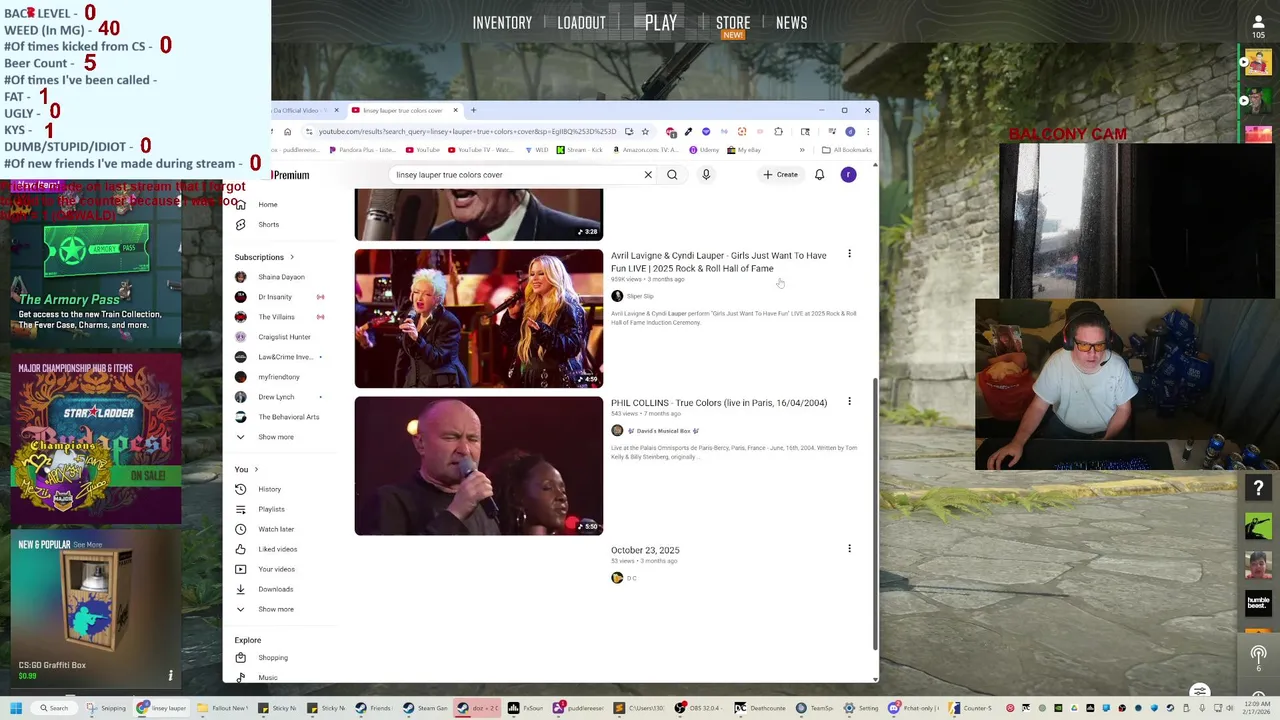Click the broadcast antenna icon in game sidebar
The image size is (1280, 720).
pos(1258,655)
